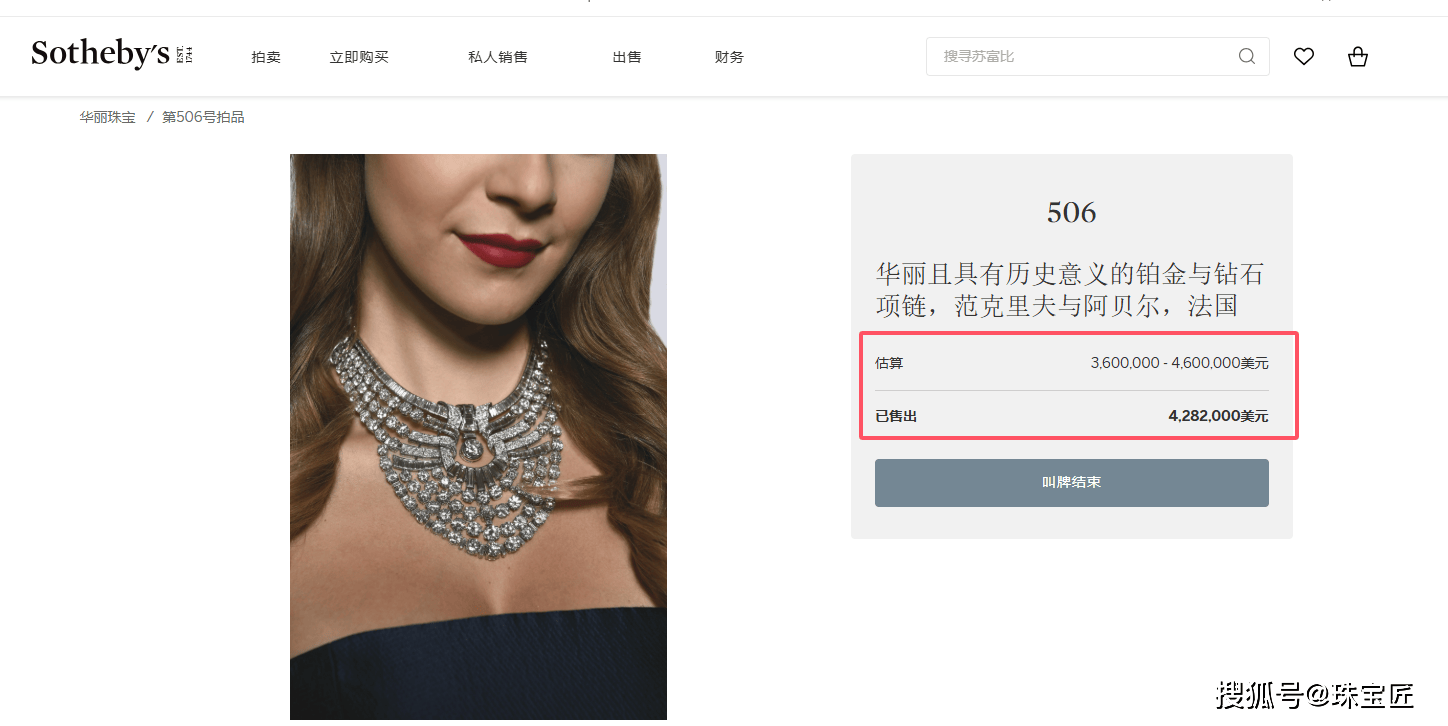1448x726 pixels.
Task: Click the 搜狐号@珠宝匠 watermark
Action: pyautogui.click(x=1315, y=696)
